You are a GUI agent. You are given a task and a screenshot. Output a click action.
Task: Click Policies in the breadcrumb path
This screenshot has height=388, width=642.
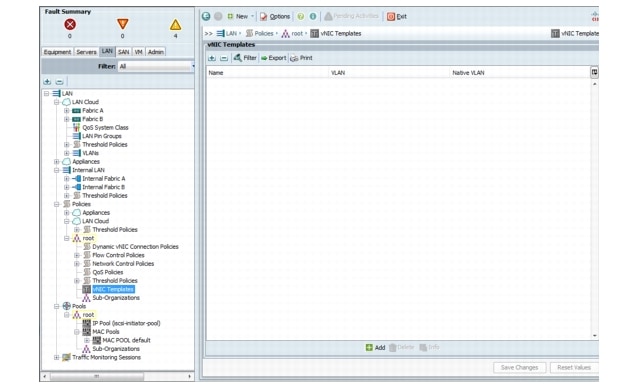(264, 34)
